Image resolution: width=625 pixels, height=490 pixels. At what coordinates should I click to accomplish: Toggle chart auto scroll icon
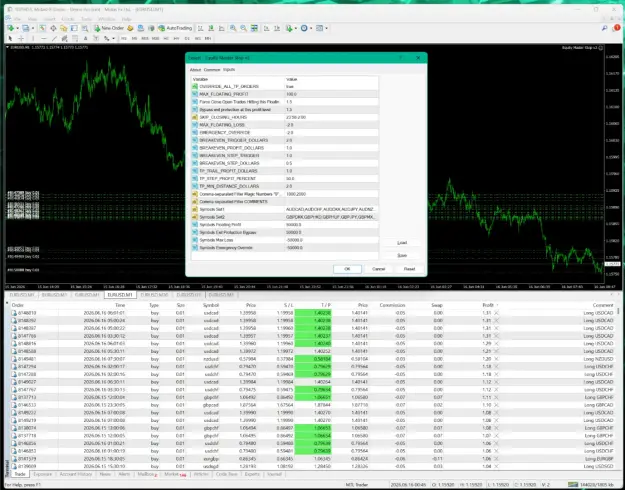[x=266, y=28]
